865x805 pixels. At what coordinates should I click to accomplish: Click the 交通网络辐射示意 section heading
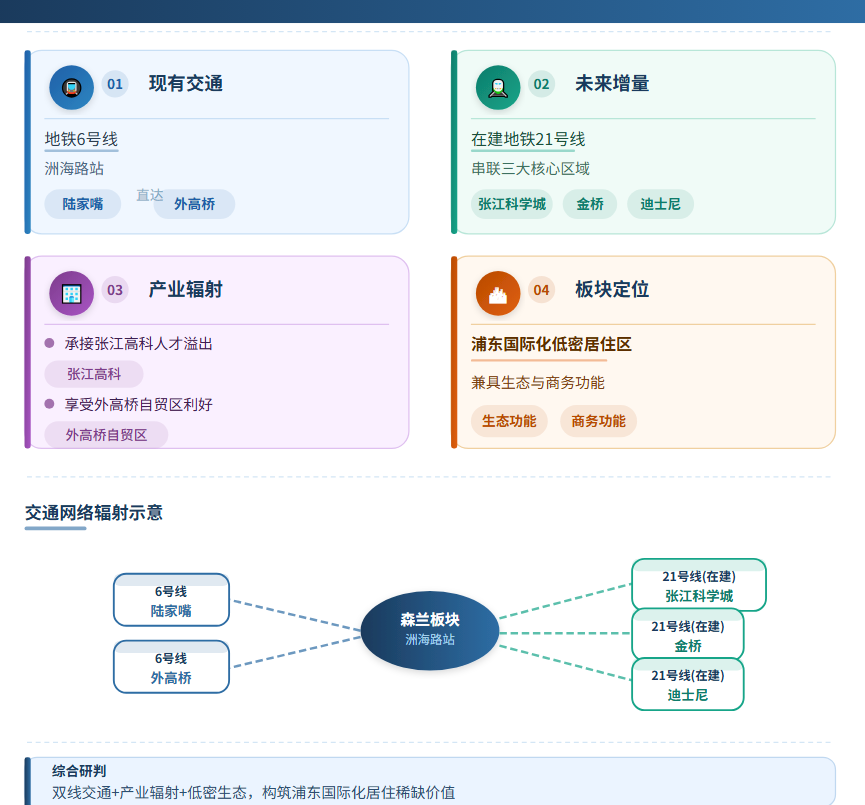[94, 513]
